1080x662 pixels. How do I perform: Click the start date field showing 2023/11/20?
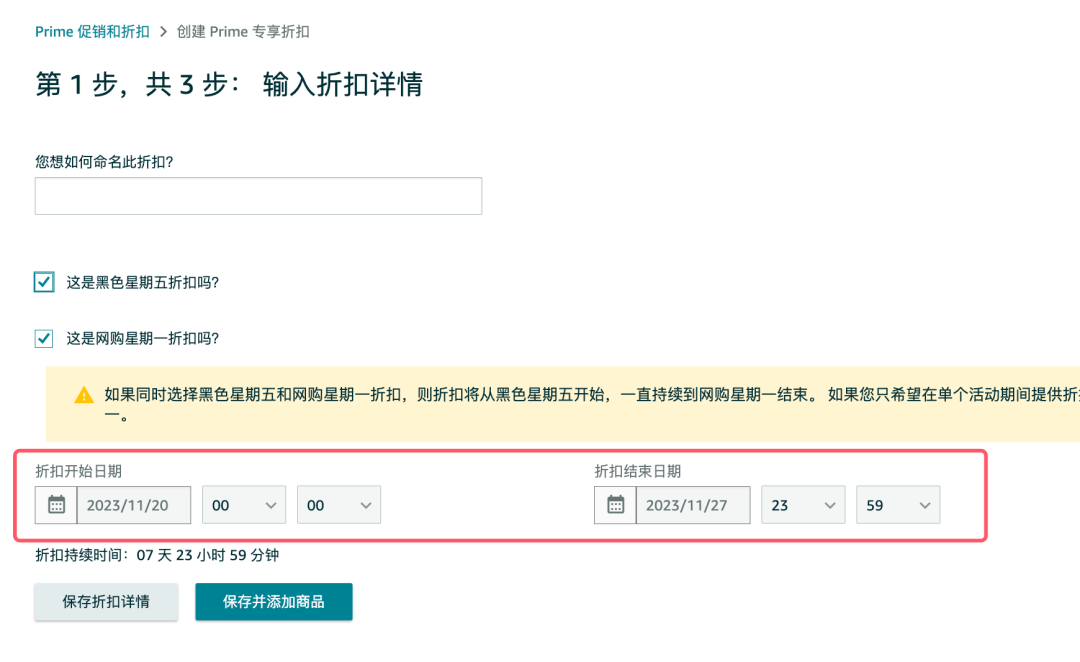[x=134, y=505]
